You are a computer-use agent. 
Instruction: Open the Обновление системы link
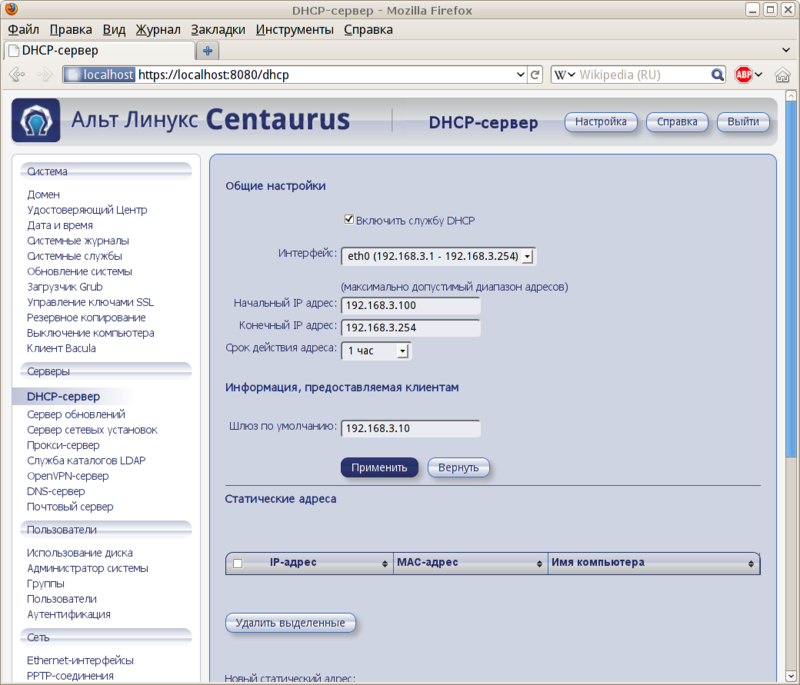click(80, 271)
